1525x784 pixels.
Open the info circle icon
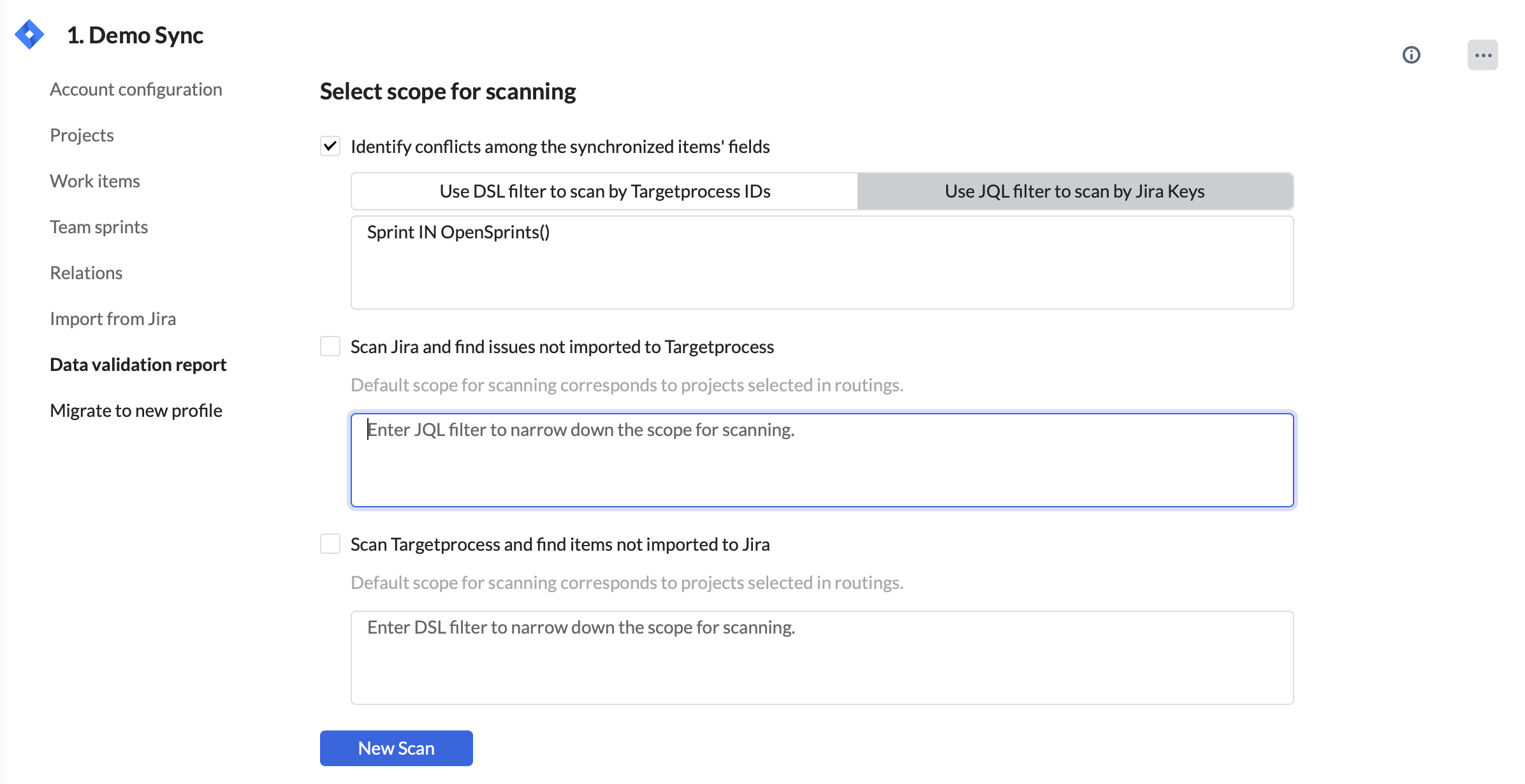[x=1411, y=55]
